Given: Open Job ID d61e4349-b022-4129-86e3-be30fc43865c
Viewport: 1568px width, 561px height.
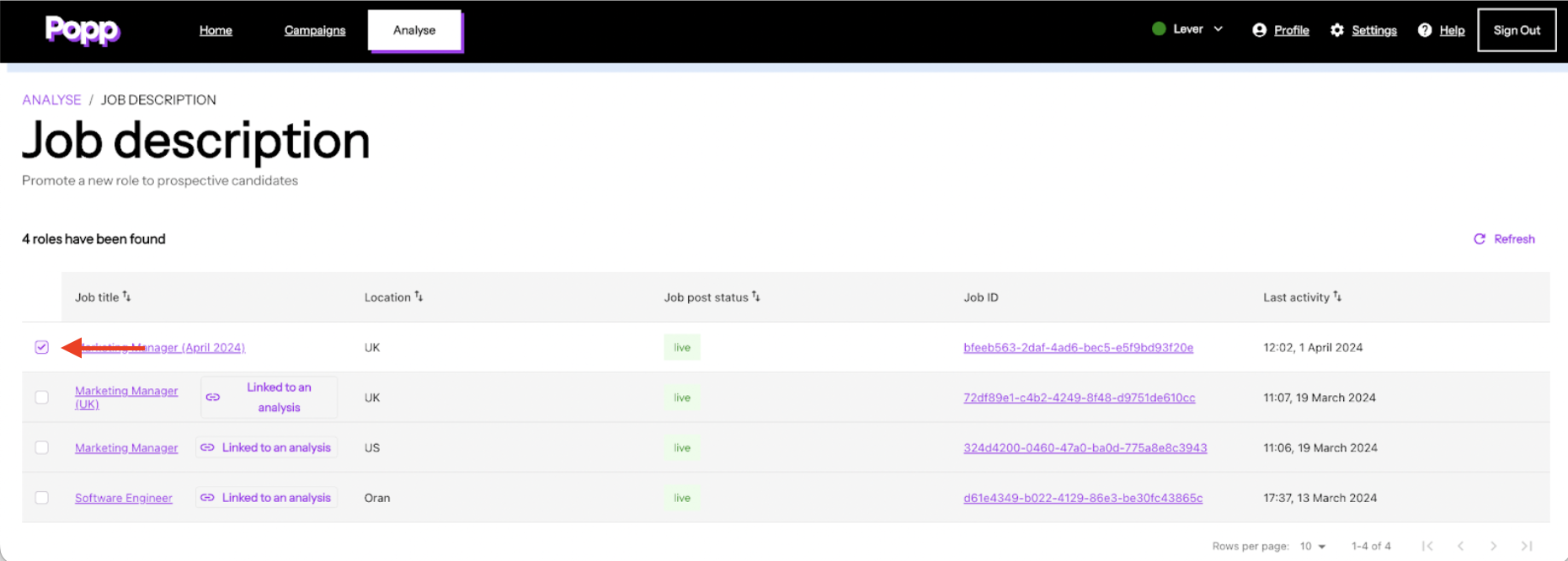Looking at the screenshot, I should point(1083,498).
